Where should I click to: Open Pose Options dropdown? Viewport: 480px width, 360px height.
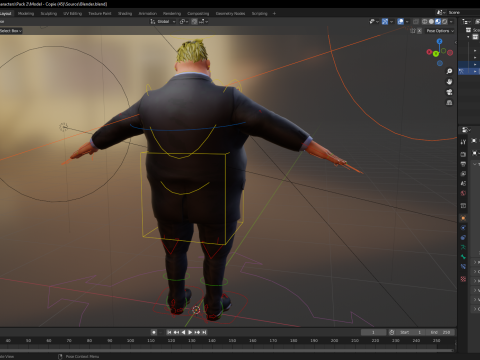coord(440,31)
